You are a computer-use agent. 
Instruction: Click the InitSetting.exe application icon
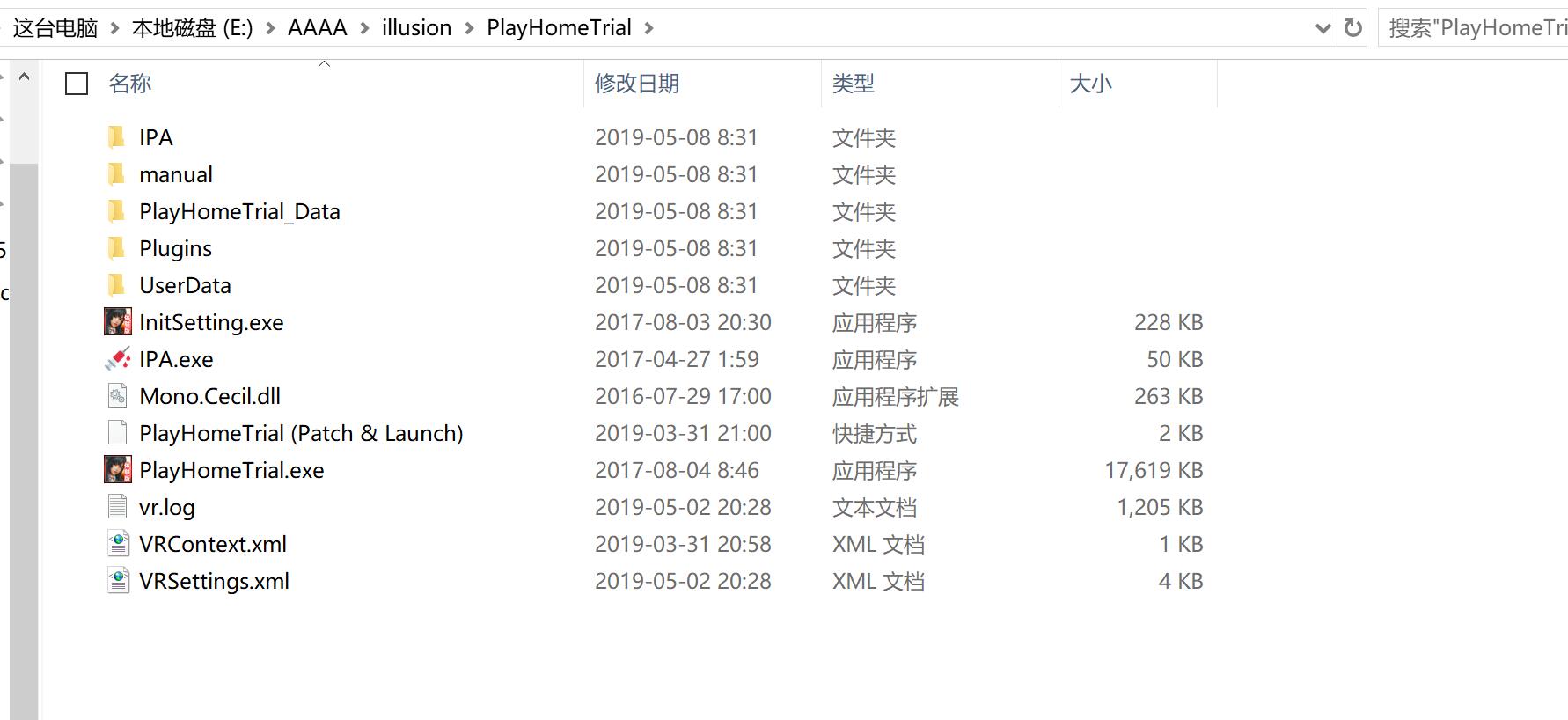click(117, 322)
